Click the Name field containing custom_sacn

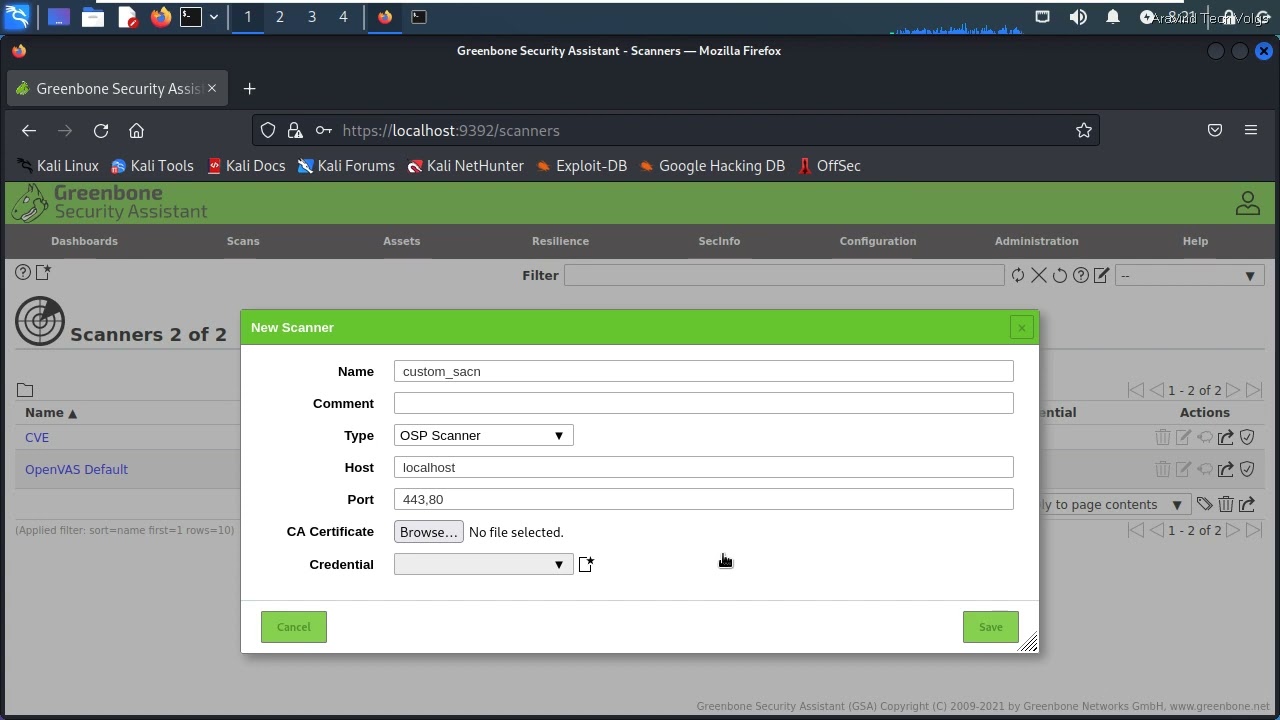pos(704,371)
